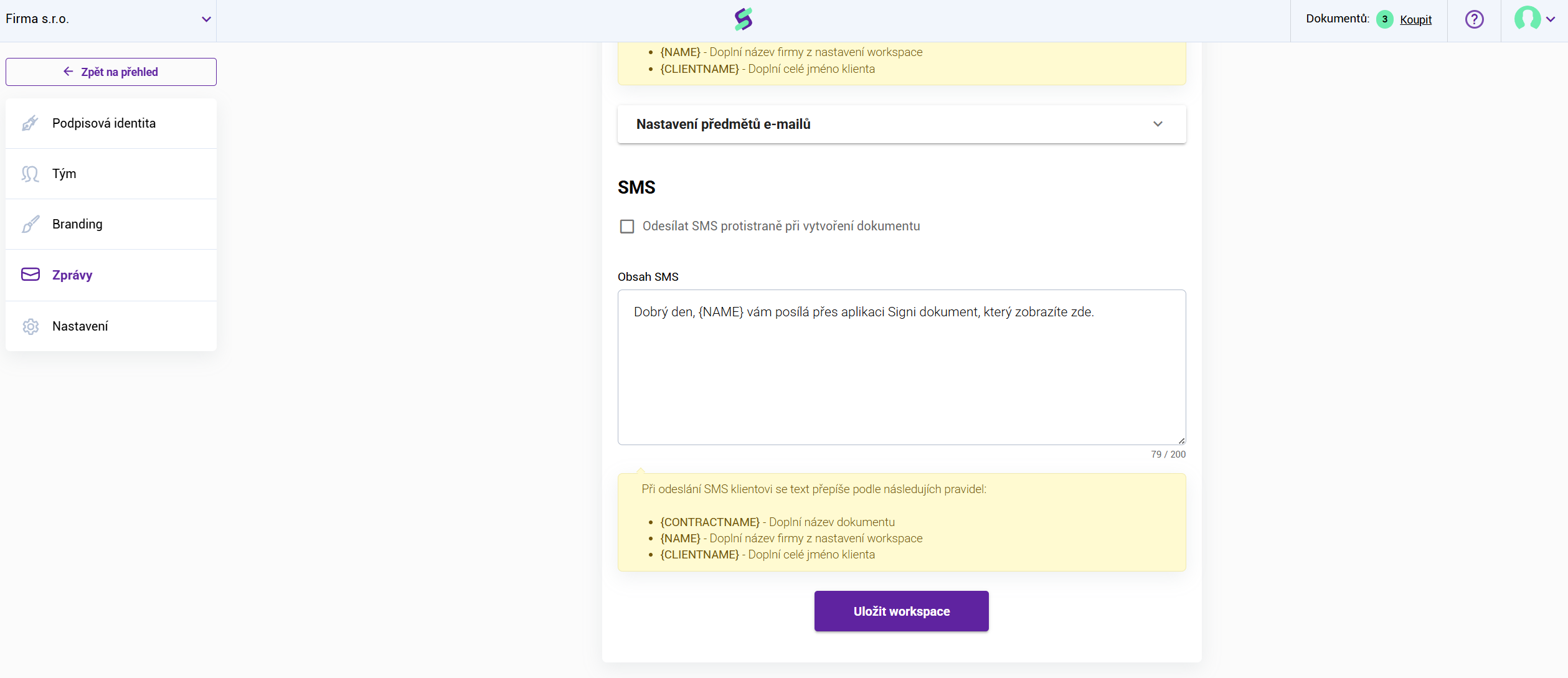The width and height of the screenshot is (1568, 678).
Task: Enable Odesílat SMS protistraně checkbox
Action: 627,226
